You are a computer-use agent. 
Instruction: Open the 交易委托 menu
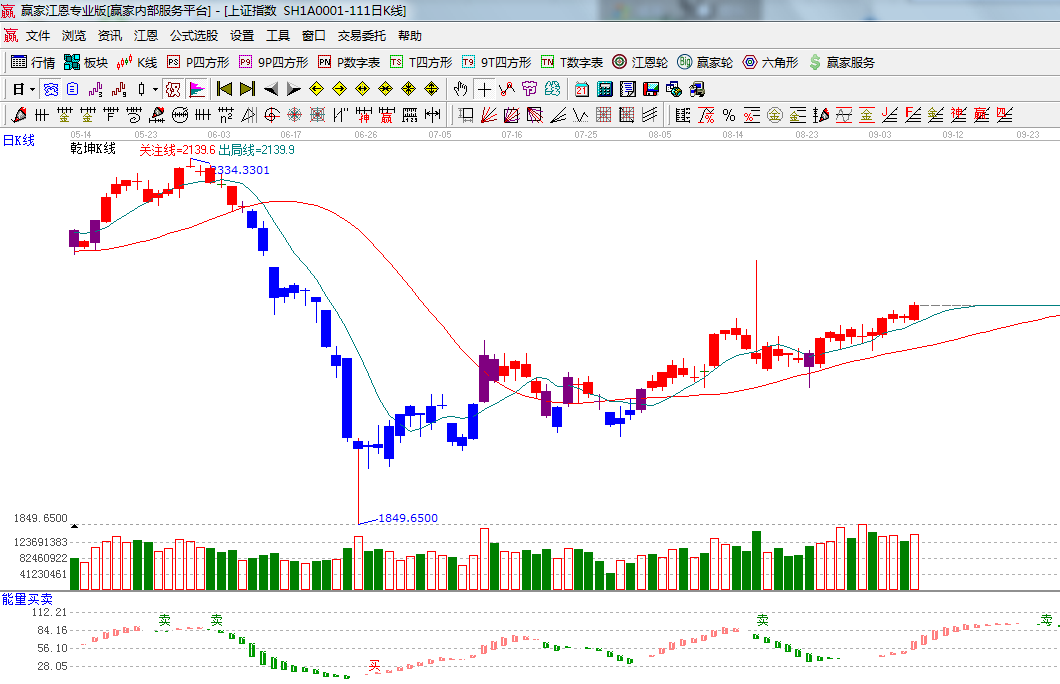point(361,35)
